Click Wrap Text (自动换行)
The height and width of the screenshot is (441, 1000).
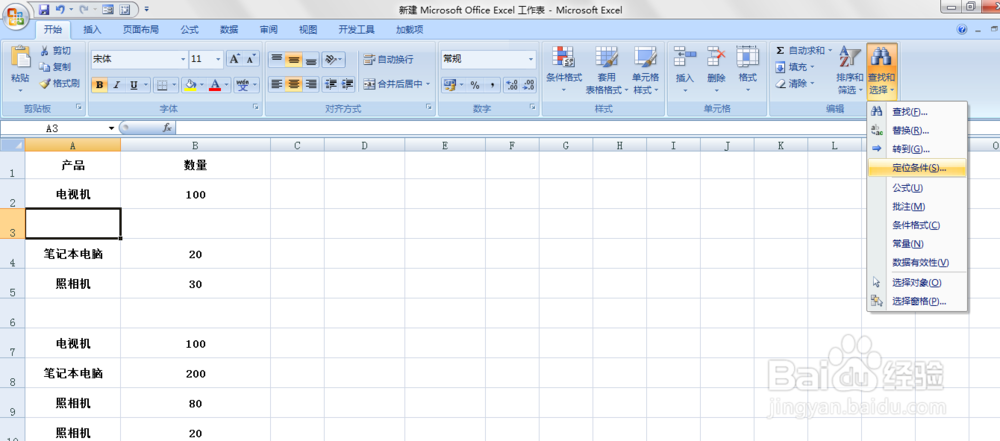(x=388, y=59)
